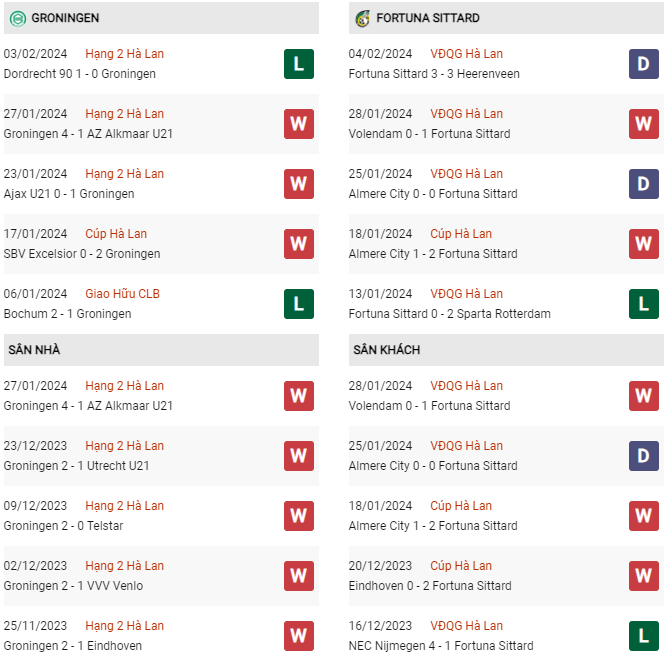Click the D badge for Heerenveen match
The image size is (666, 659).
pyautogui.click(x=643, y=64)
